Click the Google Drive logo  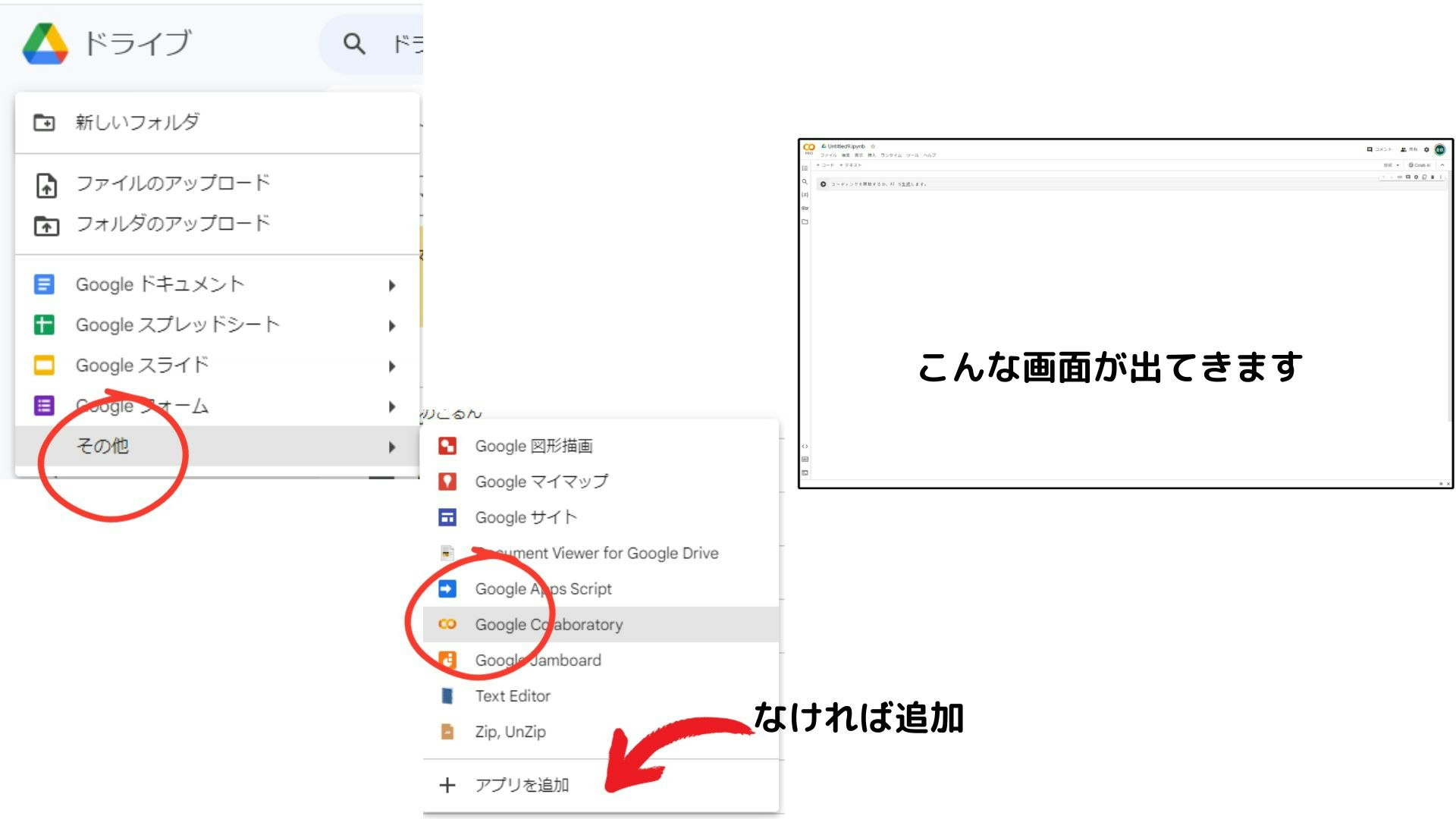click(x=43, y=43)
